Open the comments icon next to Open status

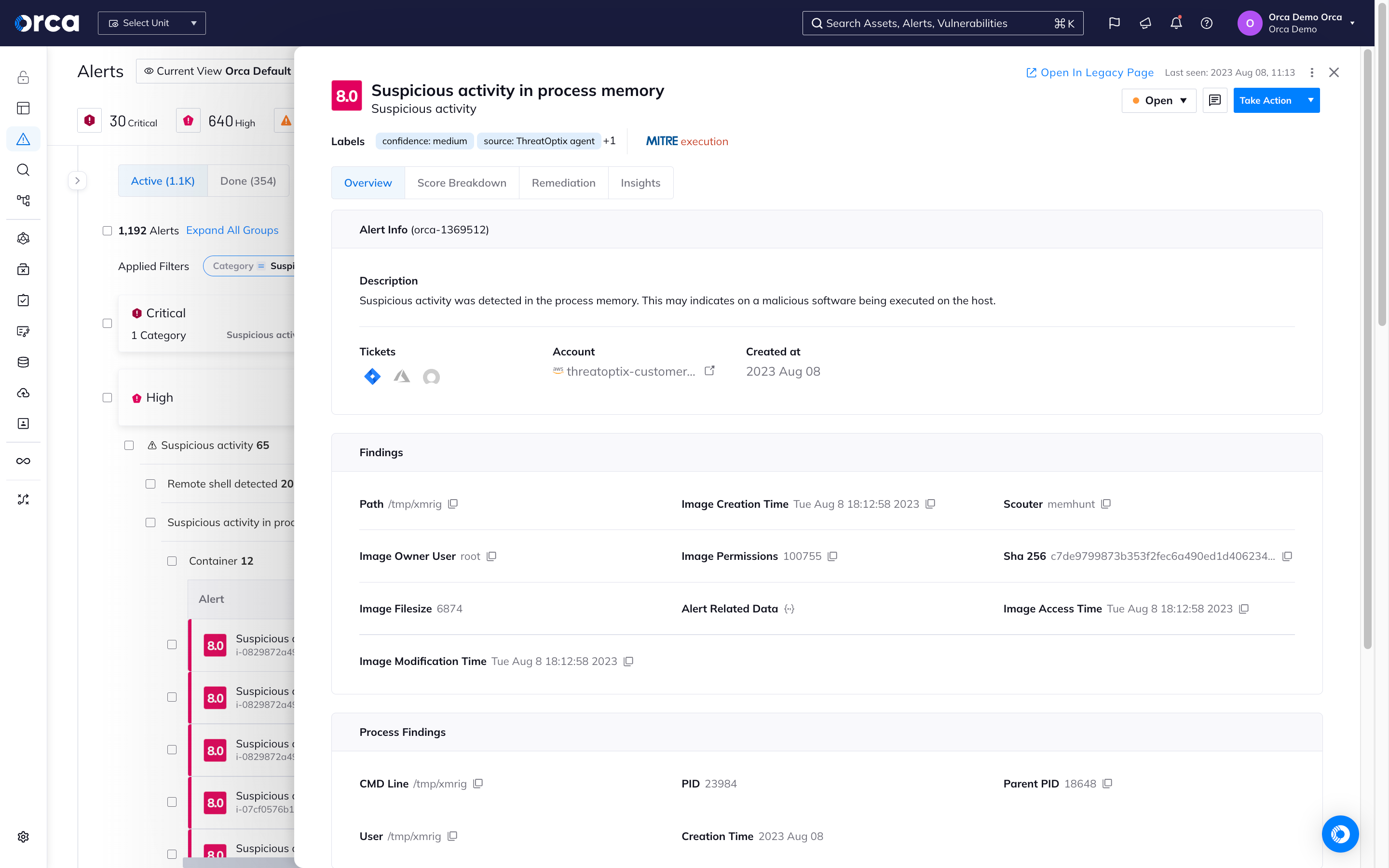pos(1214,100)
